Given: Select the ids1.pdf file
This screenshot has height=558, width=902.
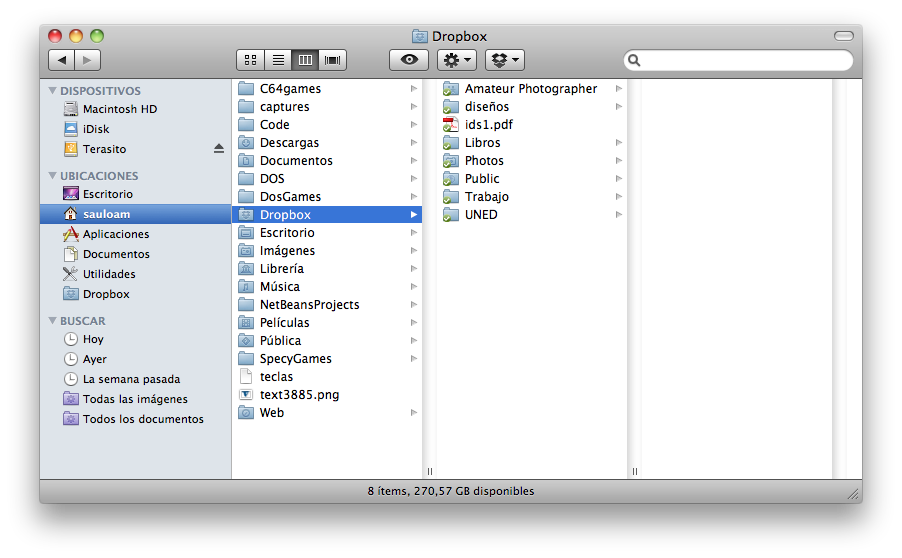Looking at the screenshot, I should [532, 125].
